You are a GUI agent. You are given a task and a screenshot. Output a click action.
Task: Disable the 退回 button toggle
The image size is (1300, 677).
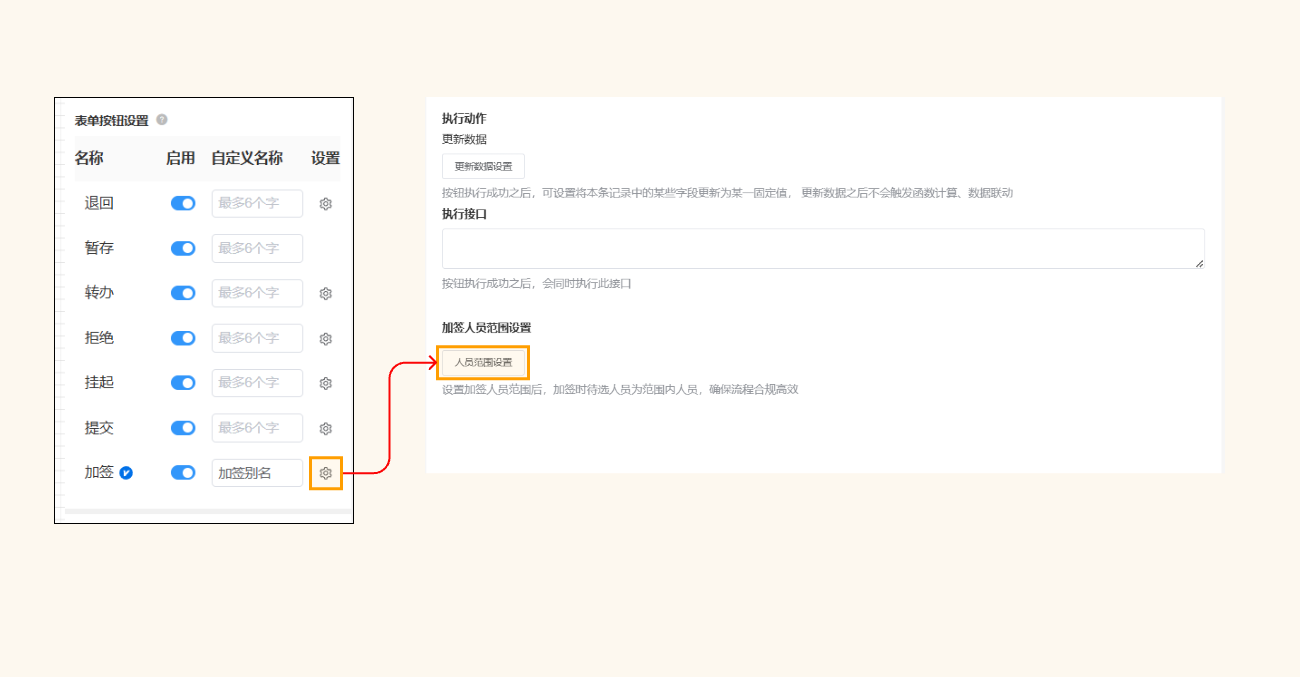point(183,203)
